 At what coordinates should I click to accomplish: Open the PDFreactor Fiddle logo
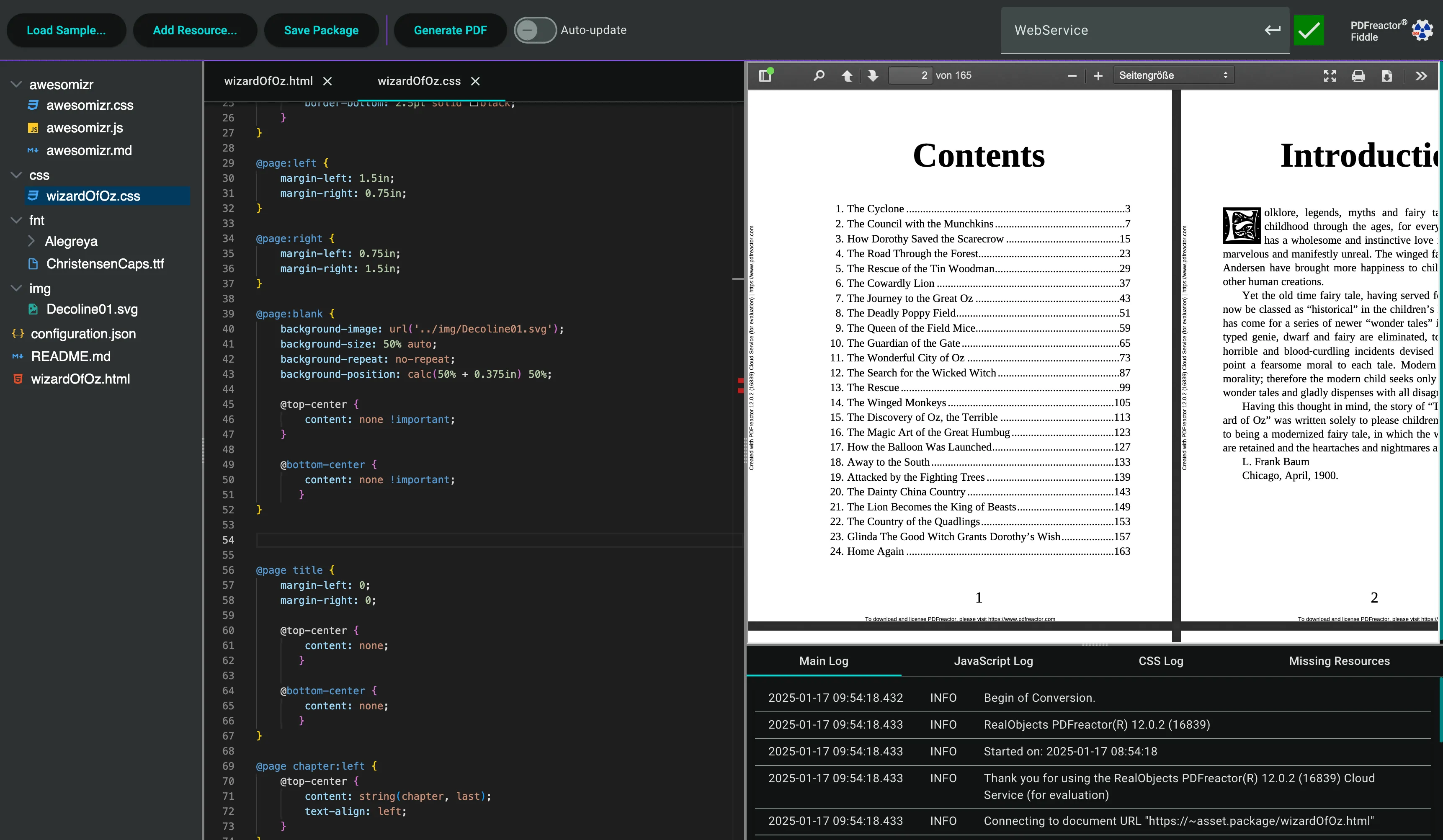(x=1391, y=31)
